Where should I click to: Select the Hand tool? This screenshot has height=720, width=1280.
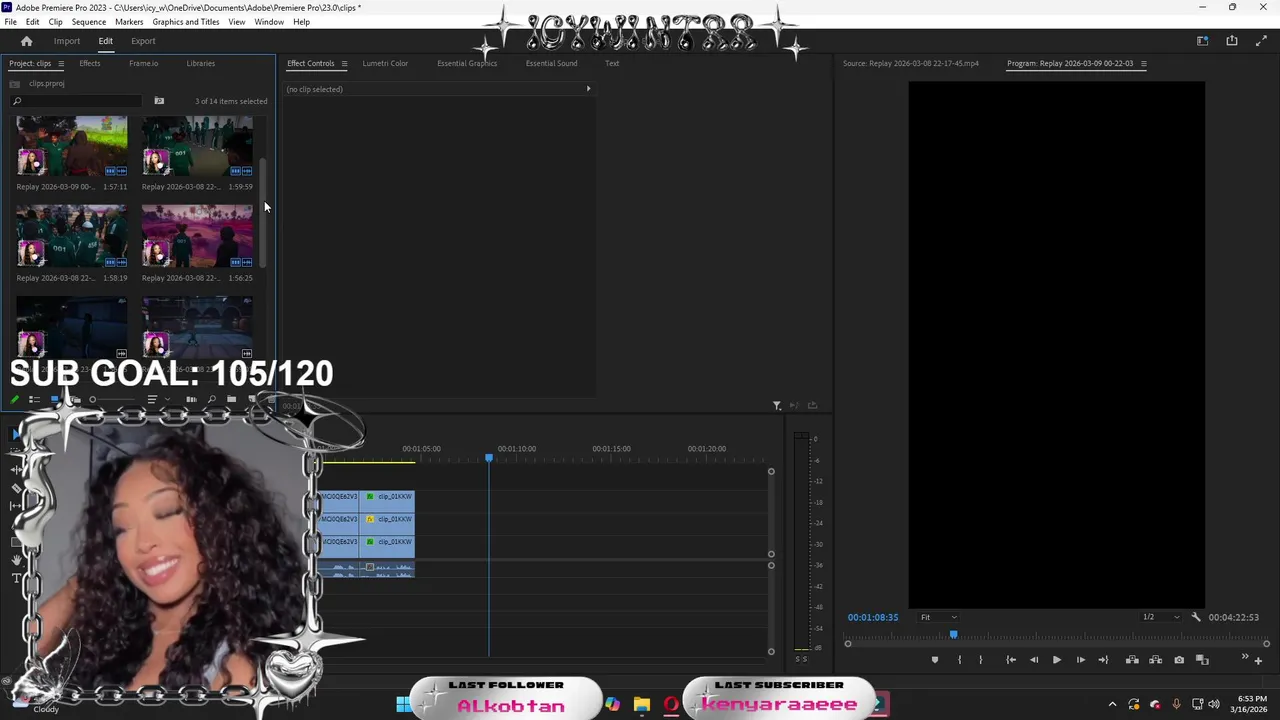pos(17,559)
